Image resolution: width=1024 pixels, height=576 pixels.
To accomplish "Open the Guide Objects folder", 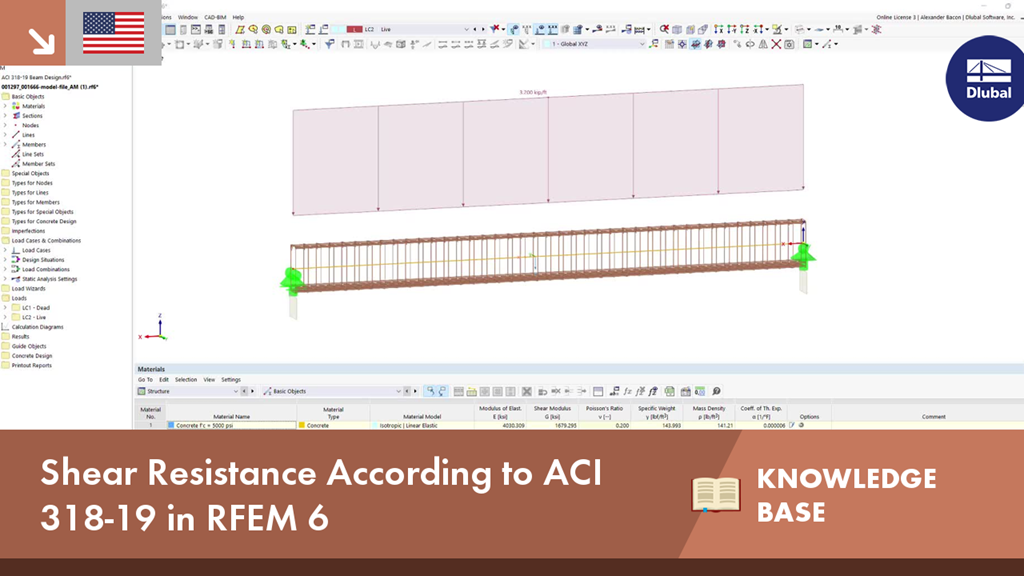I will [29, 346].
